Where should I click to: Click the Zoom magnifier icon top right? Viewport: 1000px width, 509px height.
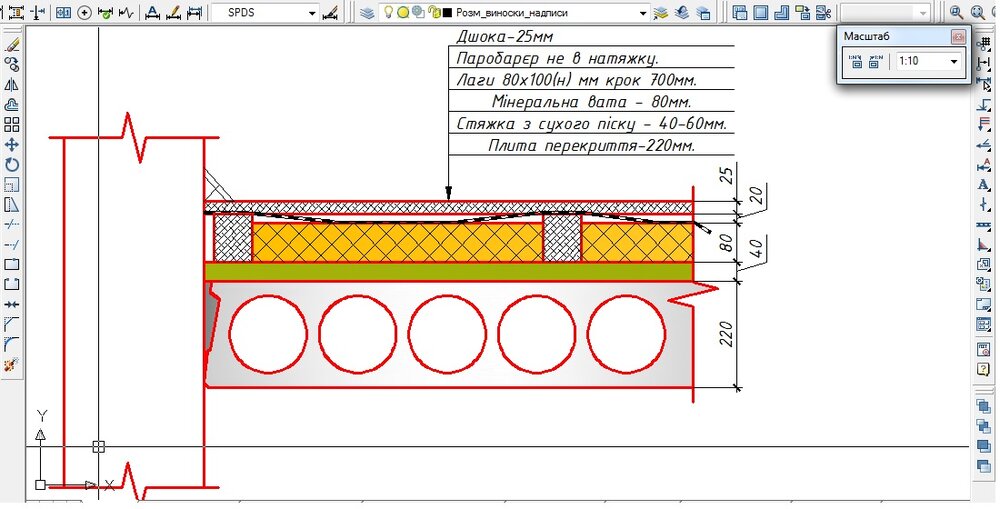tap(957, 13)
